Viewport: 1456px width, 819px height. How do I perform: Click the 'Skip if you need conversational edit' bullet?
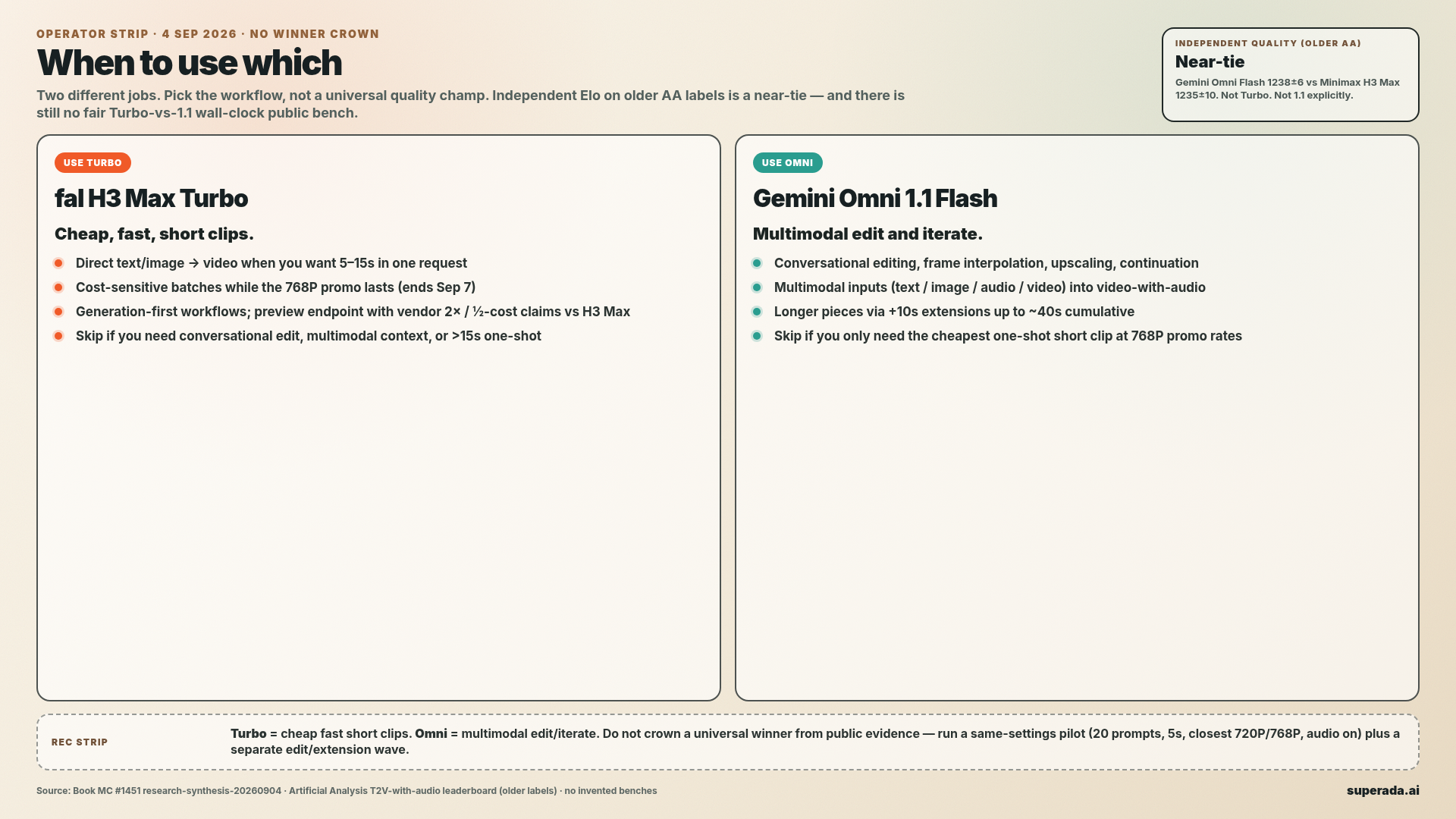click(309, 336)
